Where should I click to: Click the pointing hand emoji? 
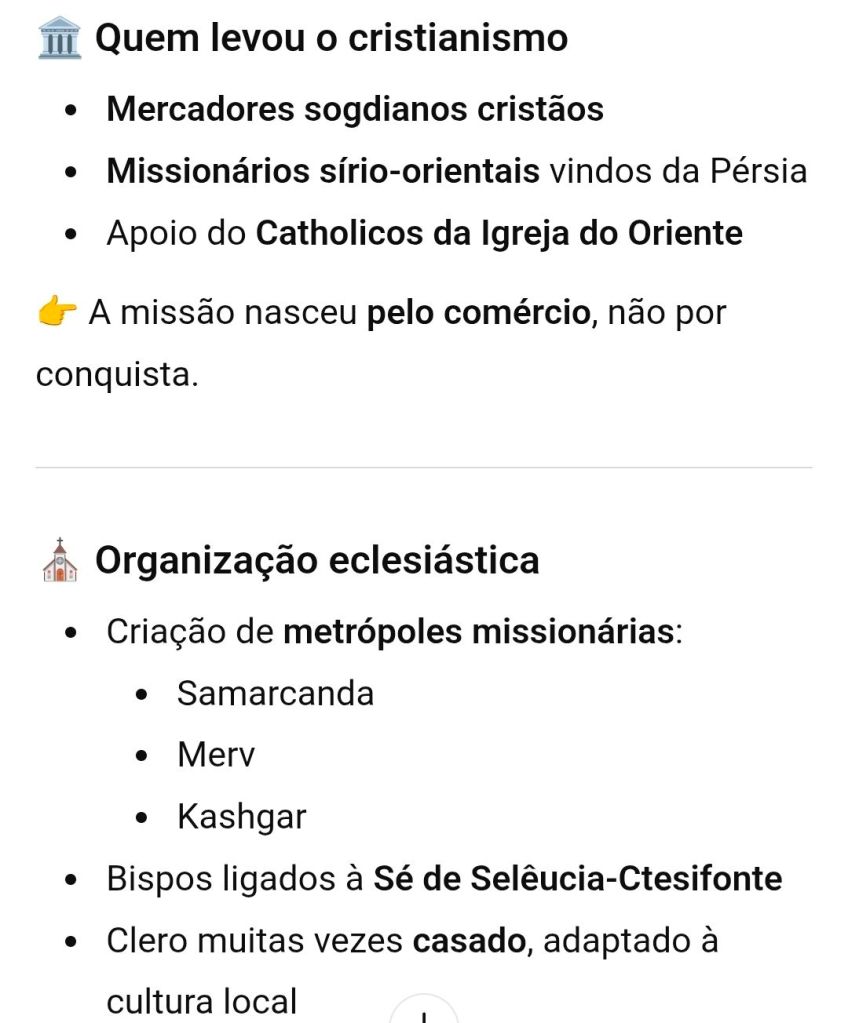point(57,313)
